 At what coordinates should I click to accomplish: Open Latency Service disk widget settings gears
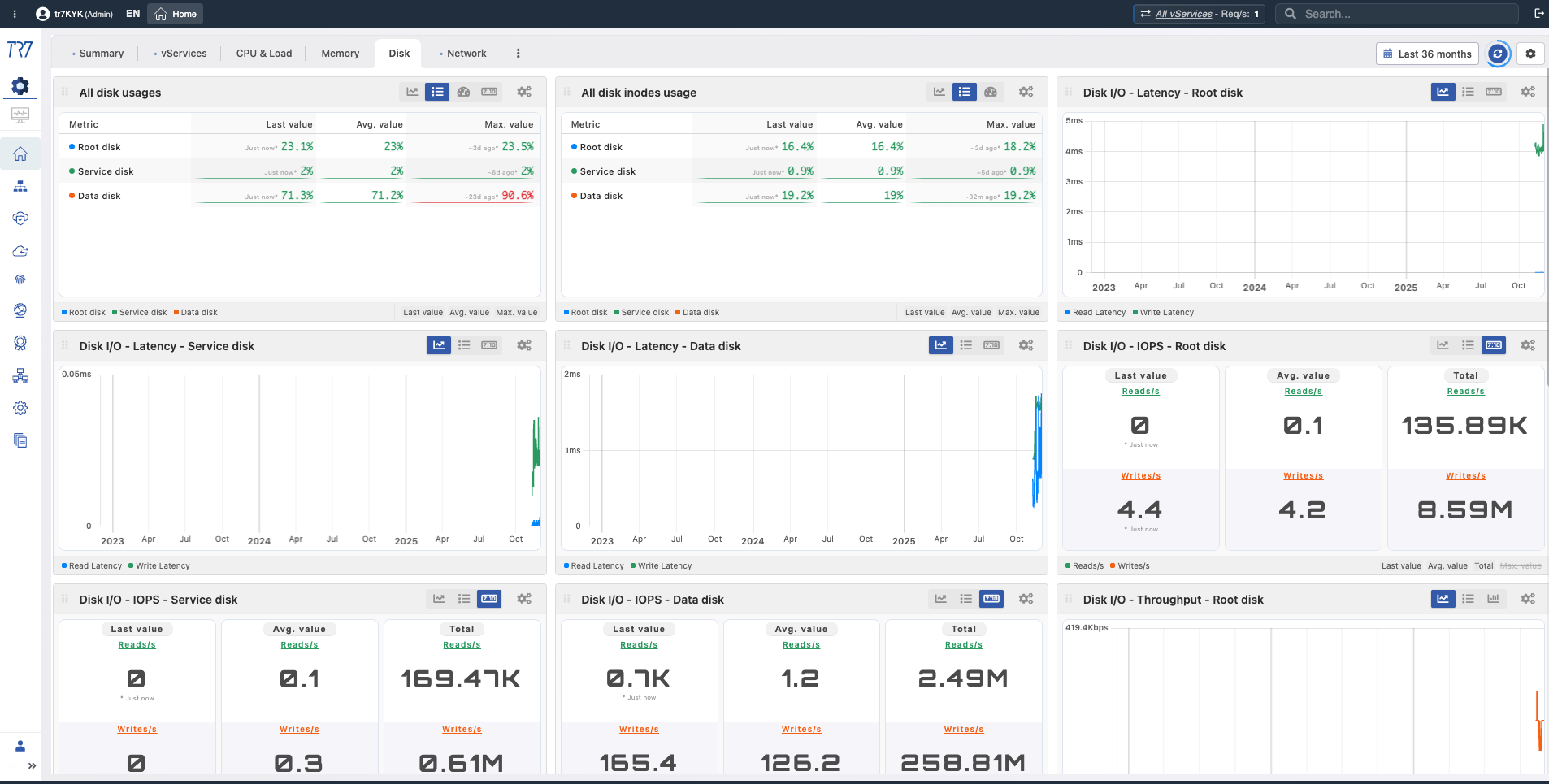524,345
